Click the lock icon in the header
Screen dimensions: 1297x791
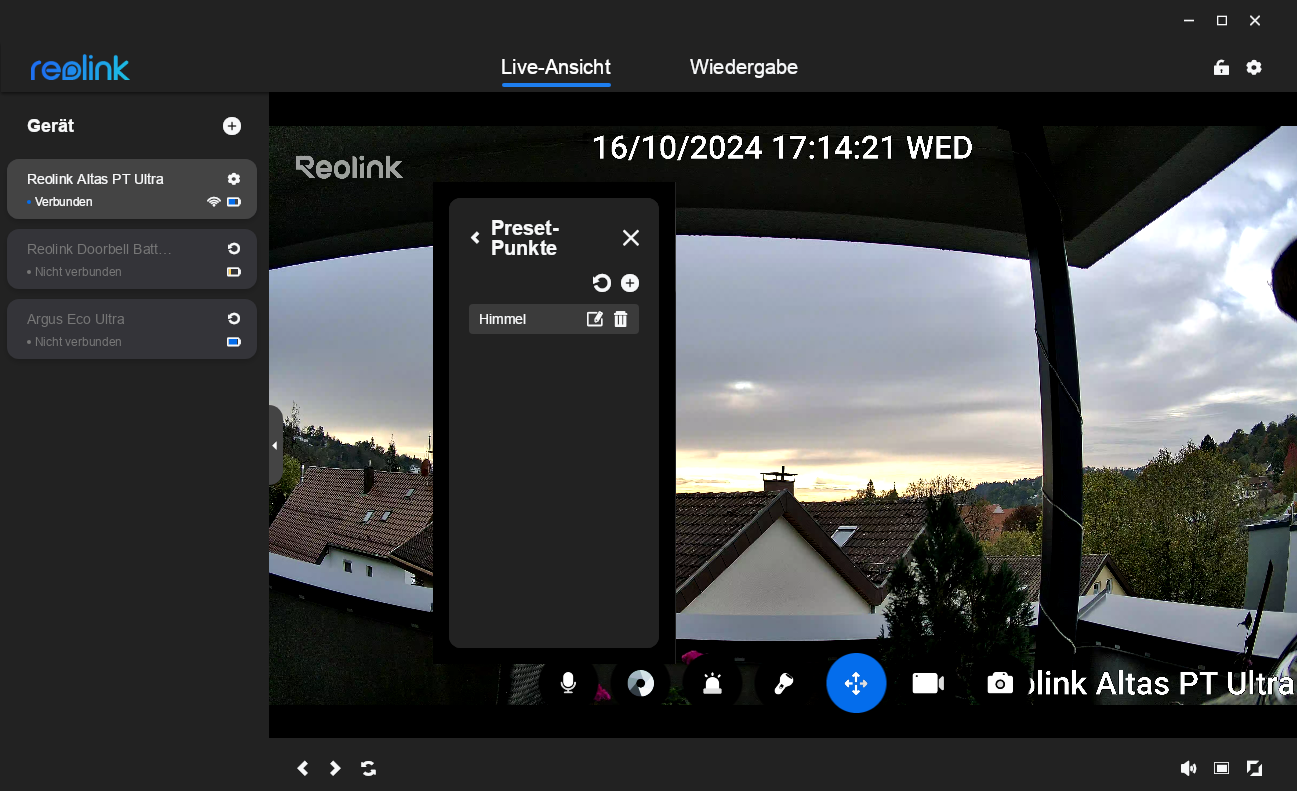pos(1221,68)
